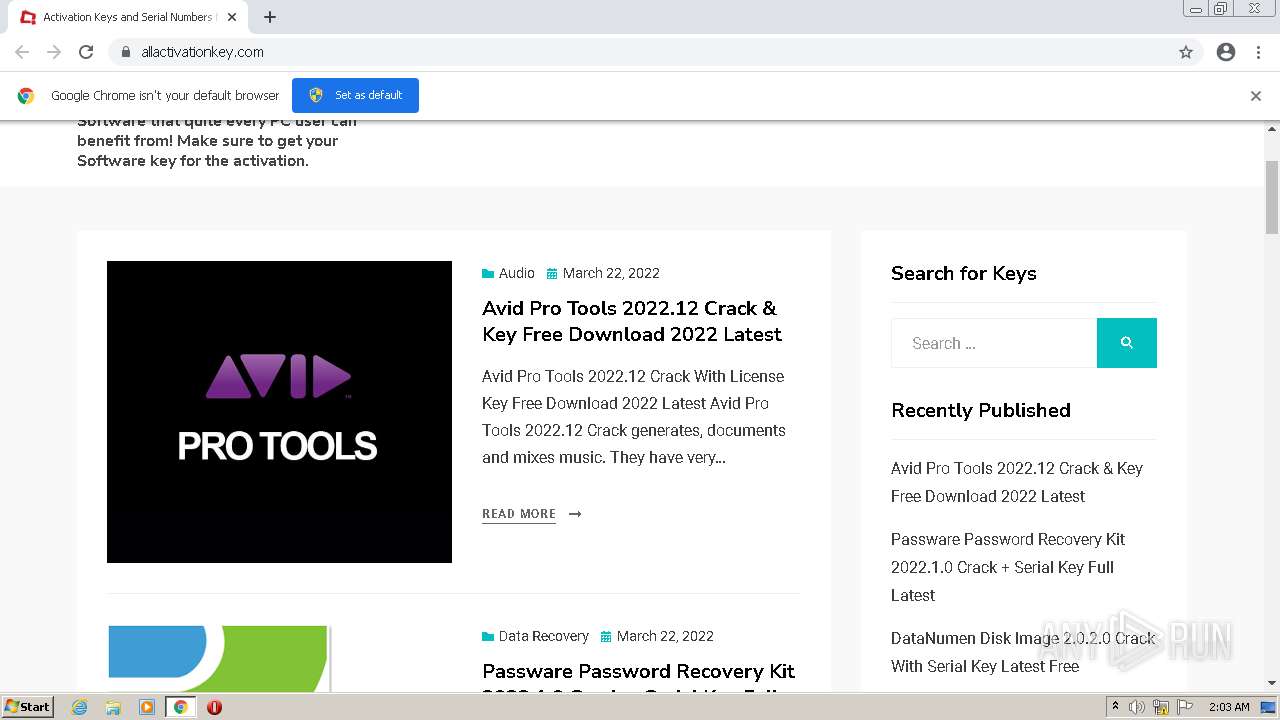The image size is (1280, 720).
Task: Click the browser back arrow
Action: pos(22,52)
